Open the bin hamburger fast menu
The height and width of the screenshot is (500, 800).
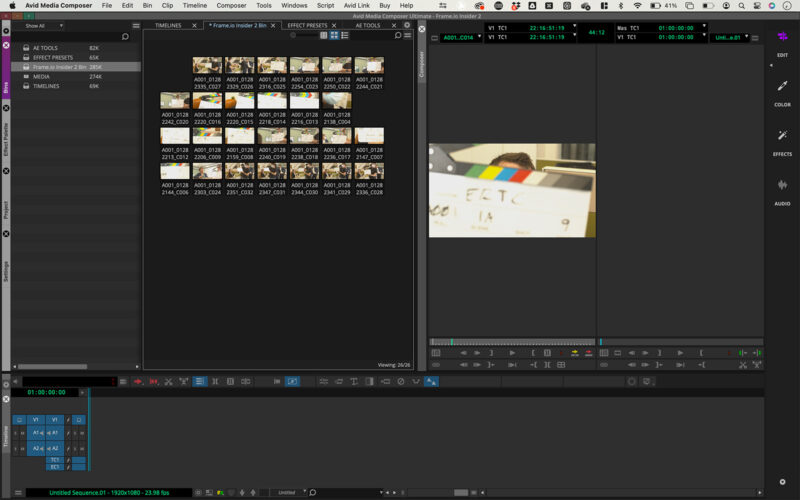[x=408, y=35]
